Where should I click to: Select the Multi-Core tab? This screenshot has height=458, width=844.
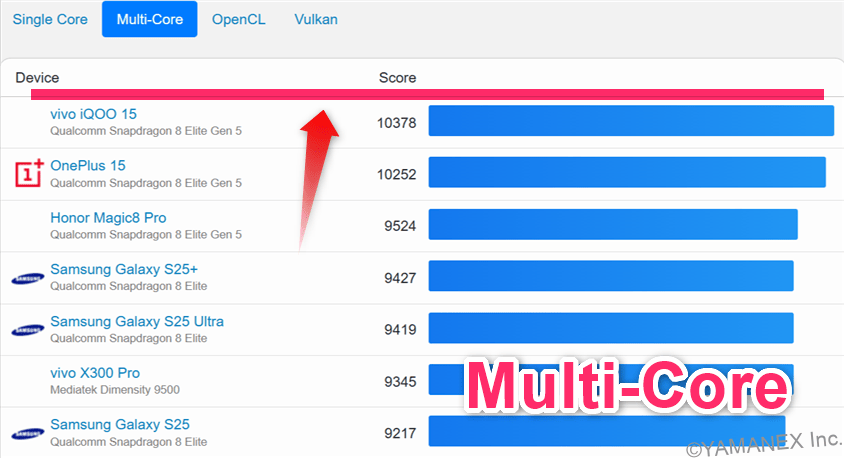tap(150, 19)
